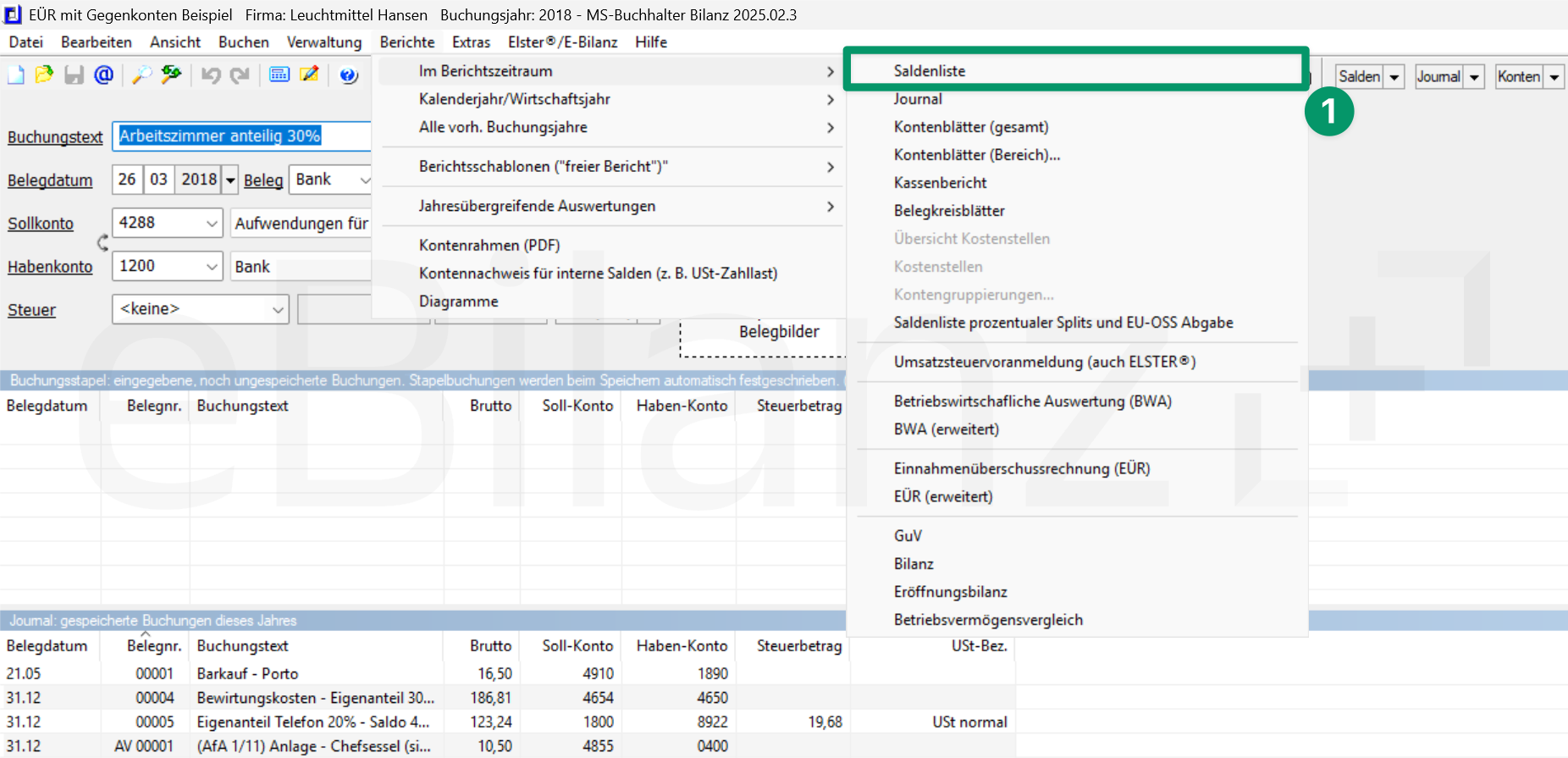Select Saldenliste prozentualer Splits und EU-OSS Abgabe
Image resolution: width=1568 pixels, height=758 pixels.
click(1077, 323)
